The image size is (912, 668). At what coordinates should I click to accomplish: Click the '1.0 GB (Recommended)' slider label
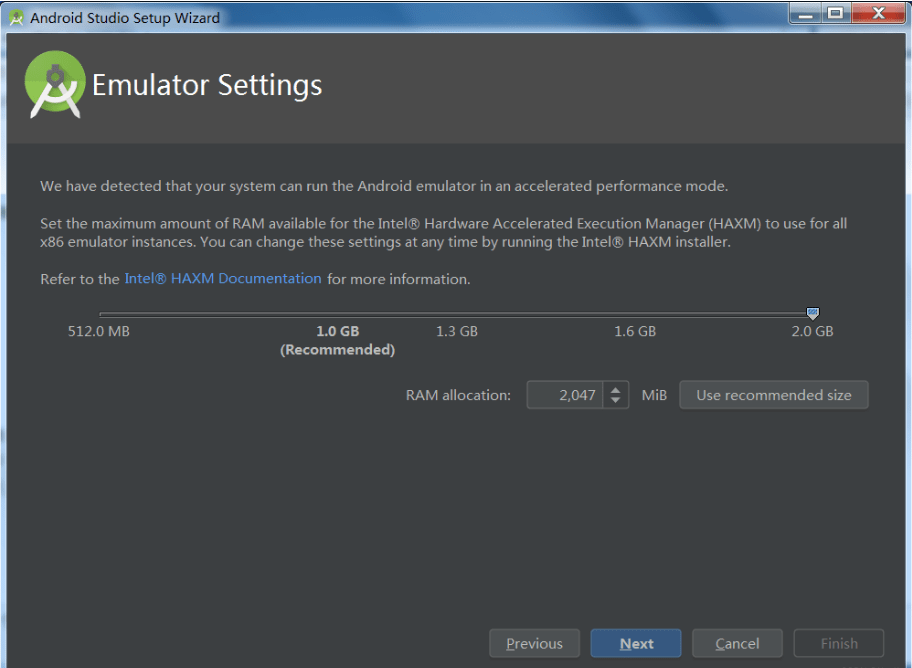(337, 340)
